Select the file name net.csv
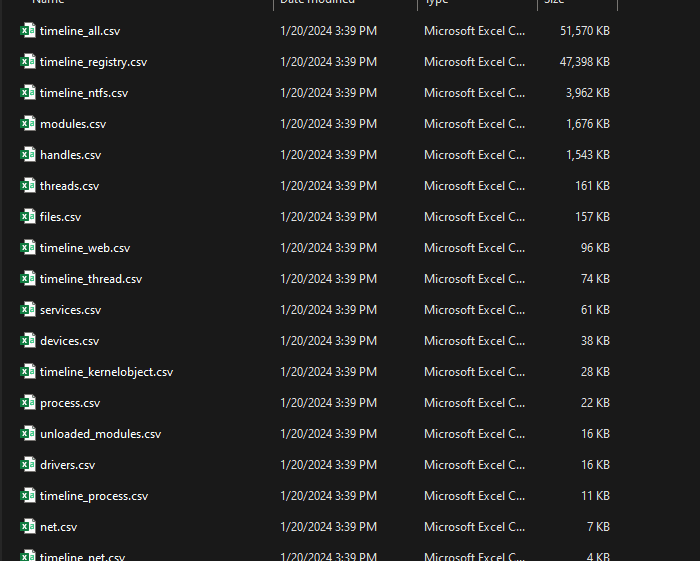Image resolution: width=700 pixels, height=561 pixels. point(58,527)
